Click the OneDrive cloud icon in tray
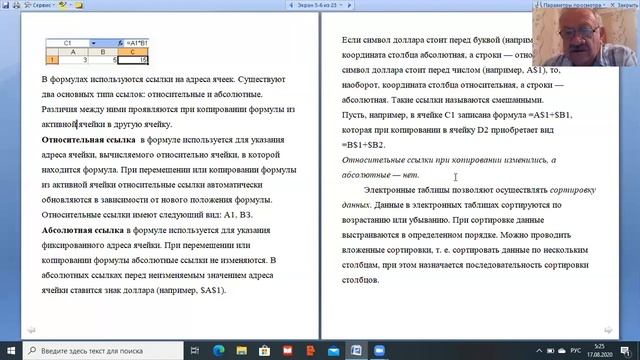 562,351
